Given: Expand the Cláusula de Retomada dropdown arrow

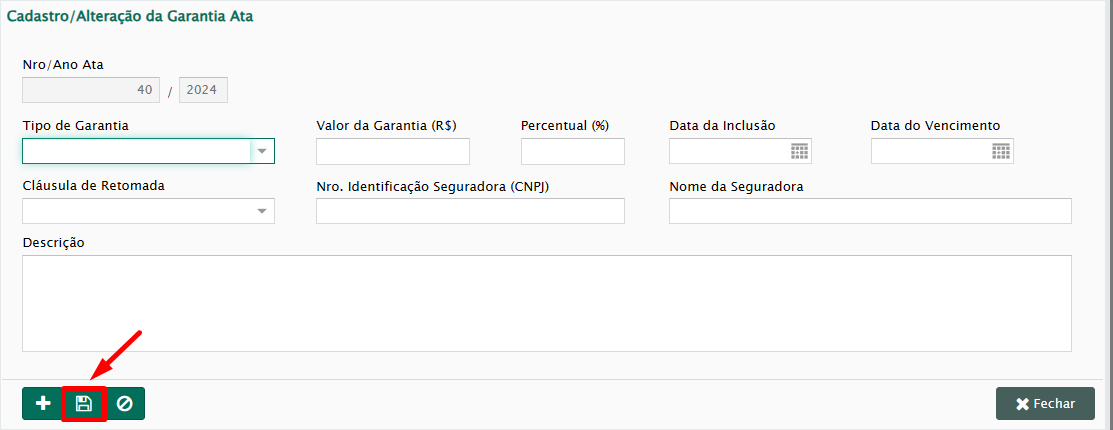Looking at the screenshot, I should click(x=262, y=211).
